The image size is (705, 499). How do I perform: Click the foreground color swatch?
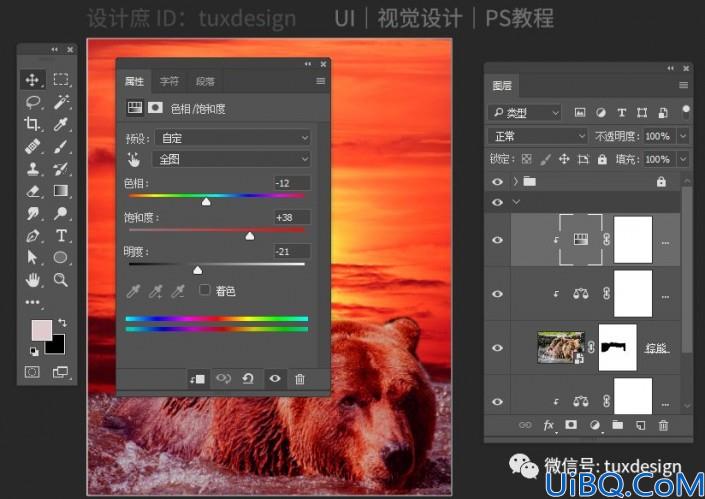coord(41,330)
